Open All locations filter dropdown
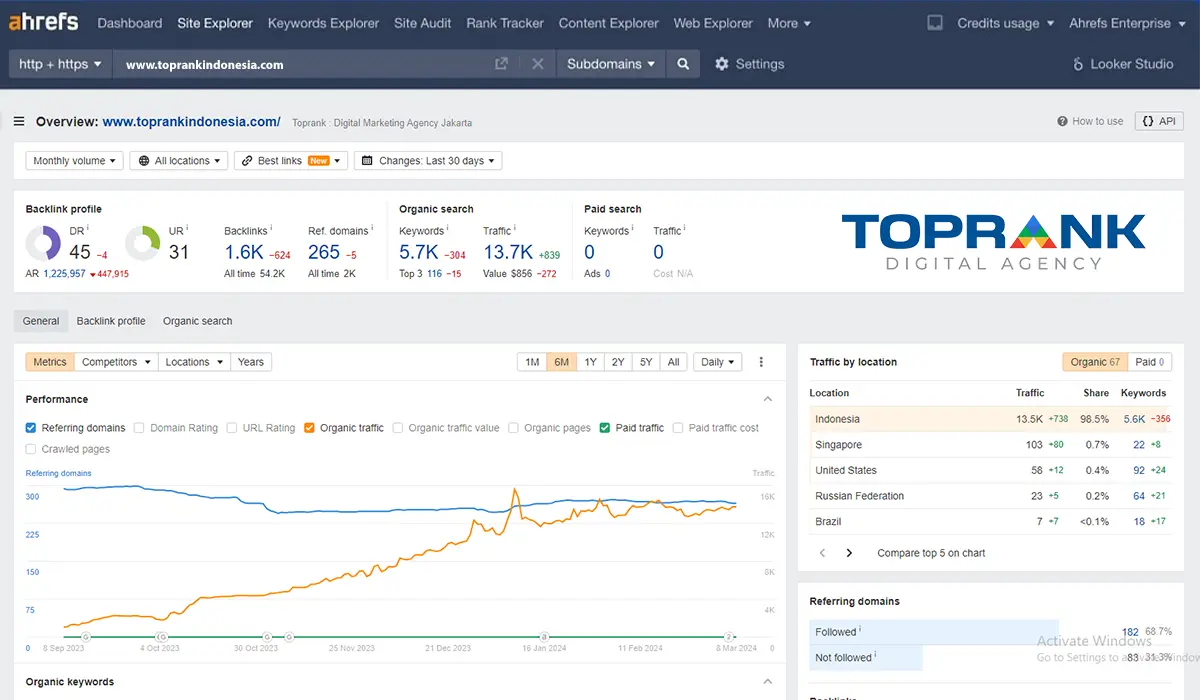 click(x=179, y=161)
